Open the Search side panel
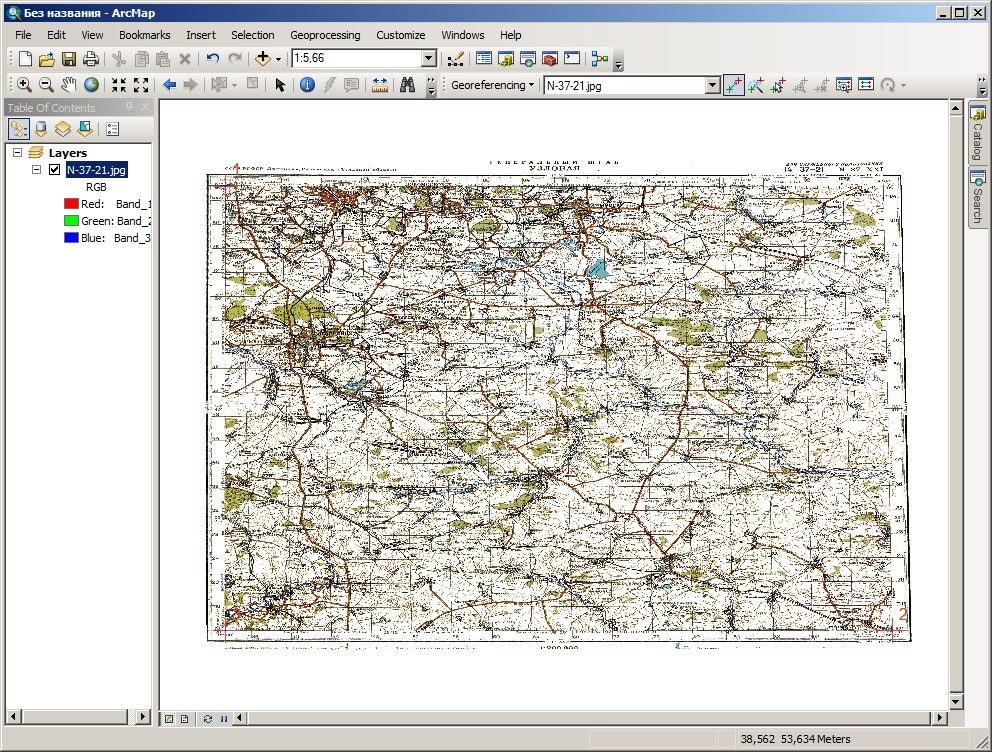The image size is (992, 752). point(977,197)
